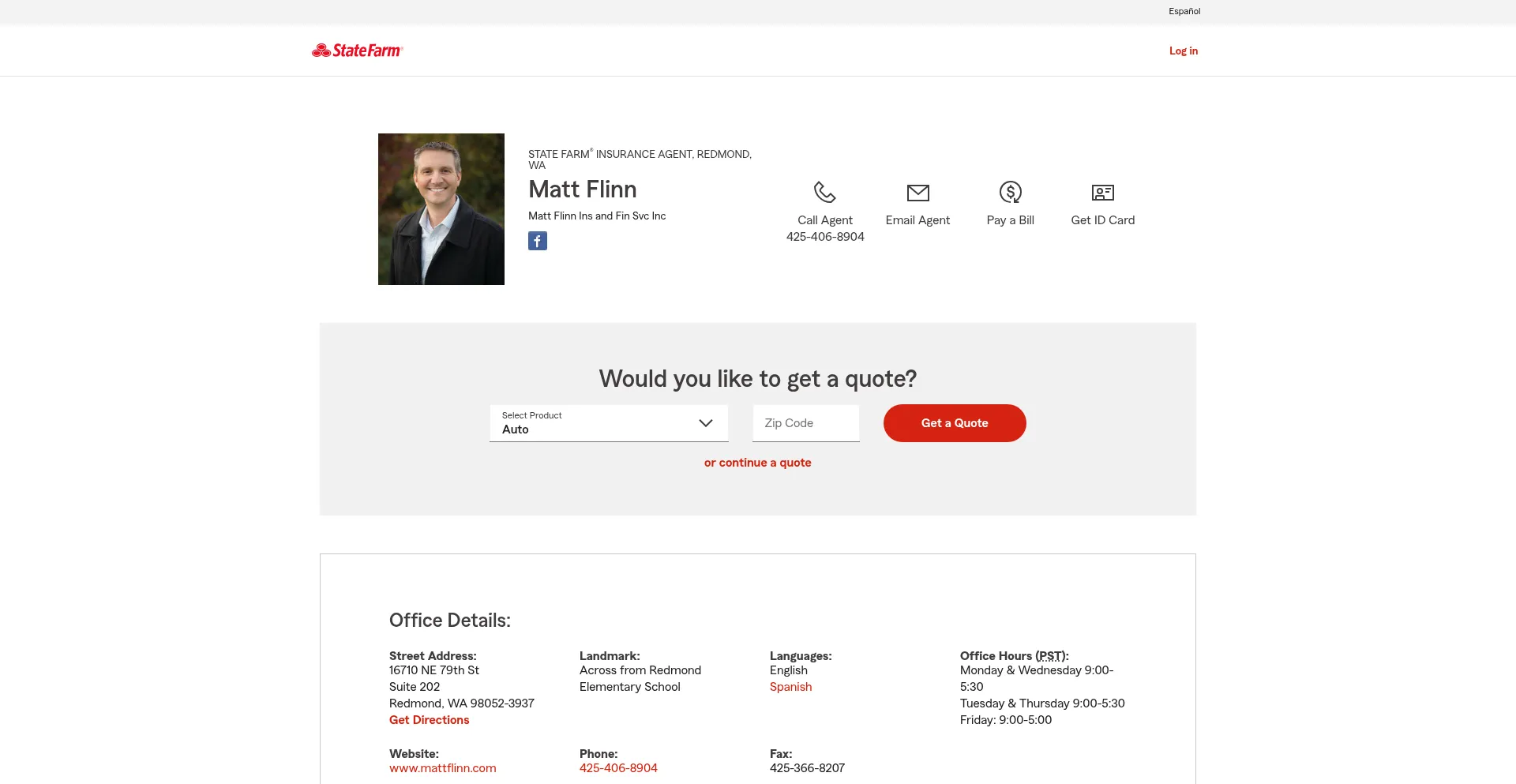Click inside the Zip Code field
The width and height of the screenshot is (1516, 784).
pyautogui.click(x=805, y=423)
